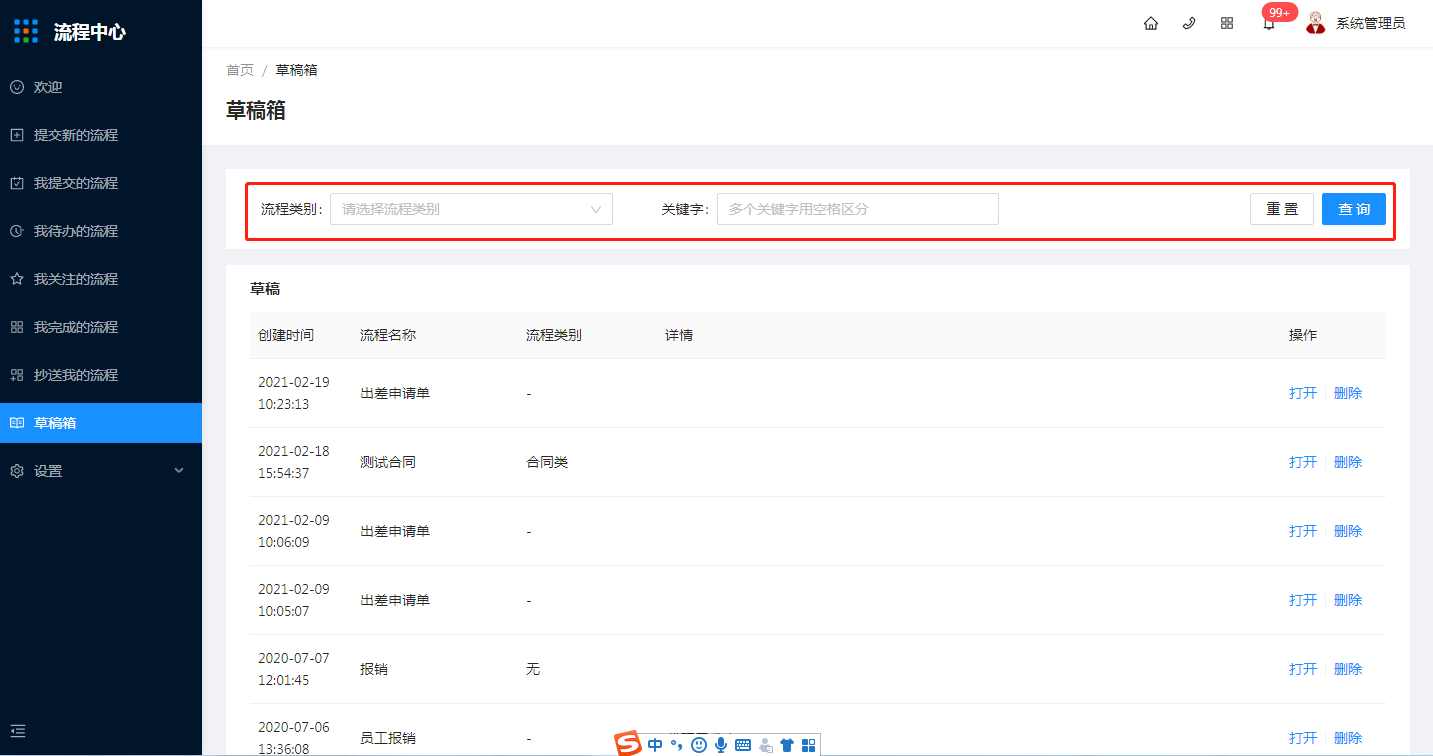Click the Sogou S input method icon
The image size is (1433, 756).
[627, 744]
